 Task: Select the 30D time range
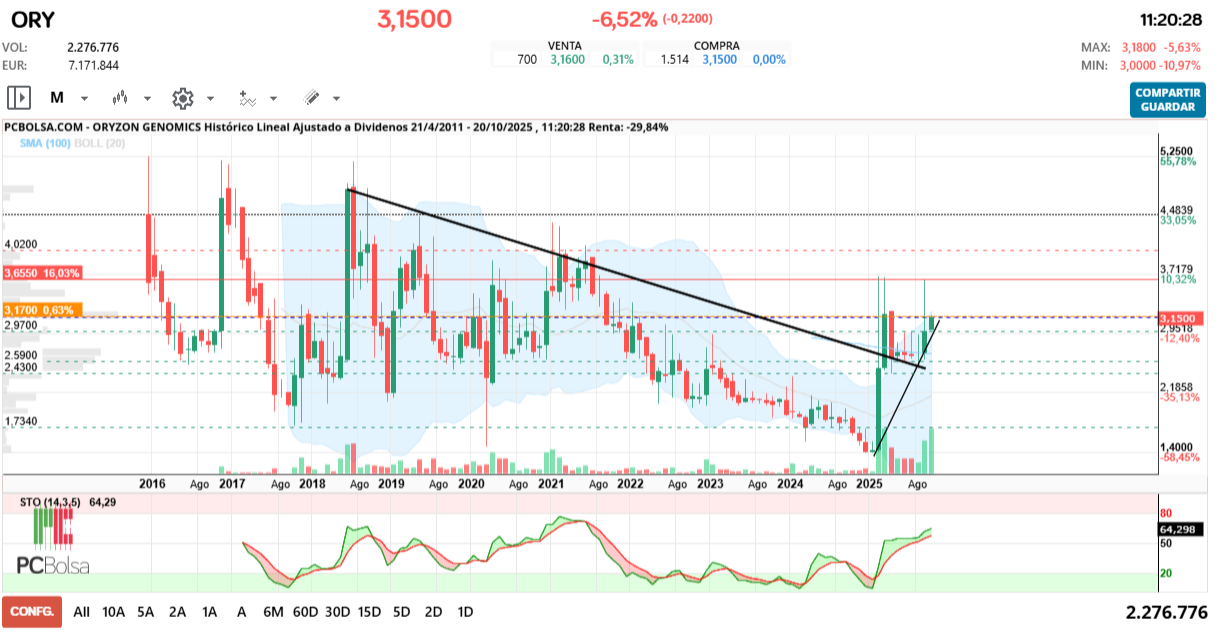pos(338,611)
